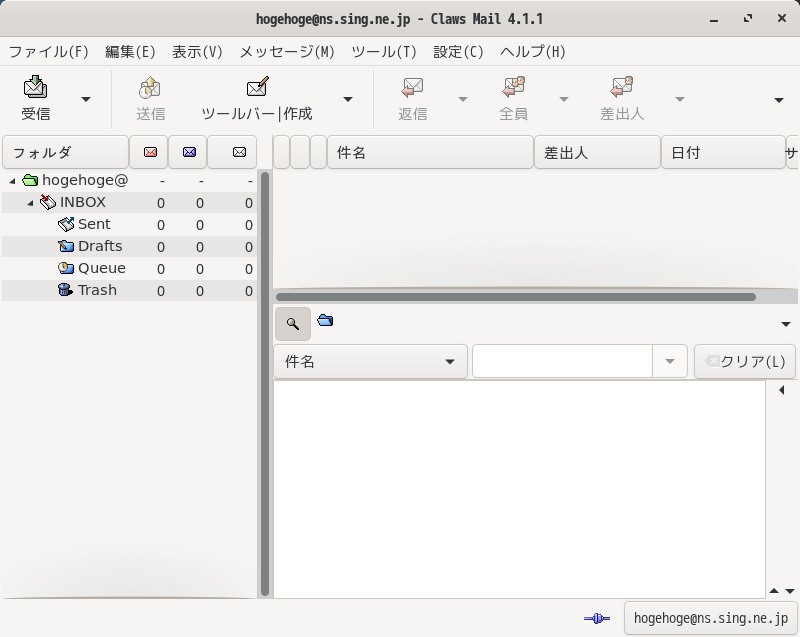Open the 編集(E) menu
This screenshot has height=637, width=800.
(x=130, y=52)
